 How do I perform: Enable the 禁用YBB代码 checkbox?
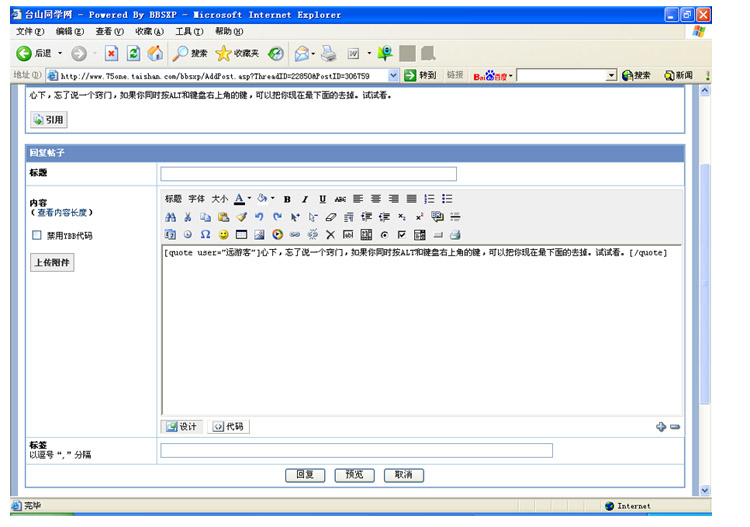click(x=37, y=236)
